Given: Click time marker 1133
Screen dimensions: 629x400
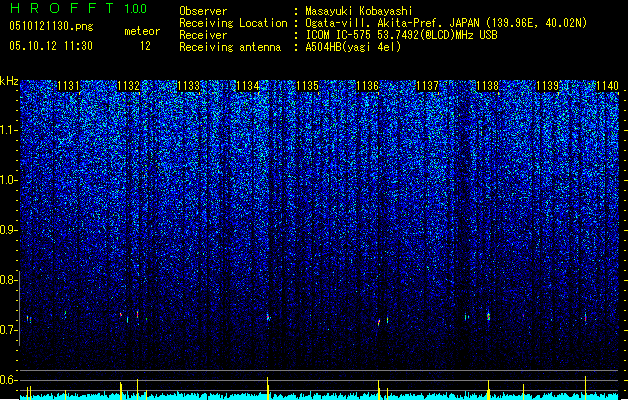Looking at the screenshot, I should click(x=188, y=86).
